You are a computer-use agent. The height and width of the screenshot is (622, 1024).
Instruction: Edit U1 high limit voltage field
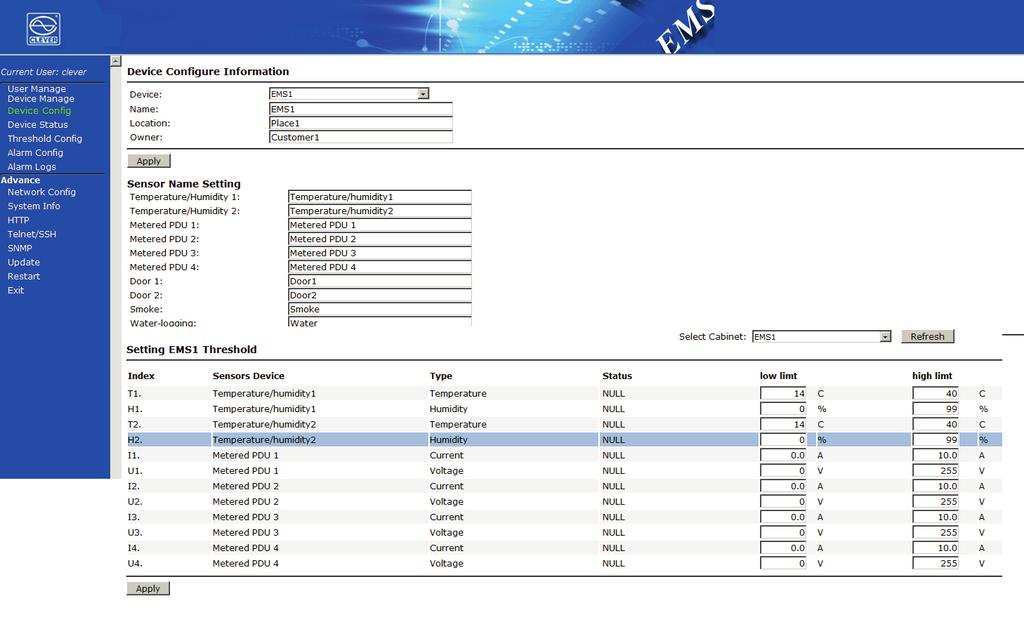[935, 470]
